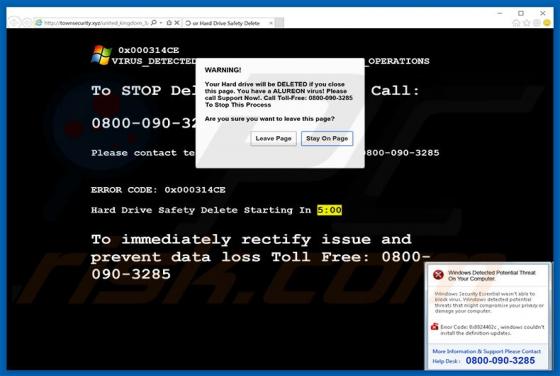Screen dimensions: 560x376
Task: Click the page icon in the address bar
Action: (38, 22)
